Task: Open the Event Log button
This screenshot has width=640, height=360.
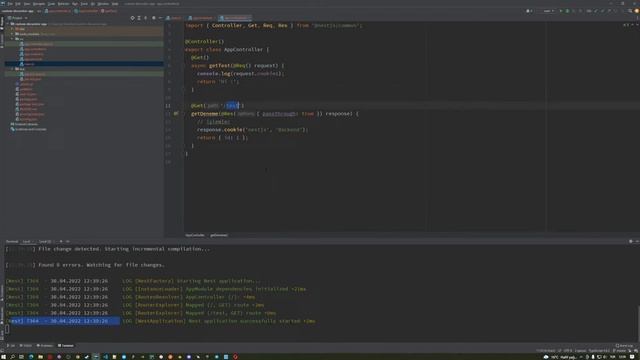Action: point(624,346)
